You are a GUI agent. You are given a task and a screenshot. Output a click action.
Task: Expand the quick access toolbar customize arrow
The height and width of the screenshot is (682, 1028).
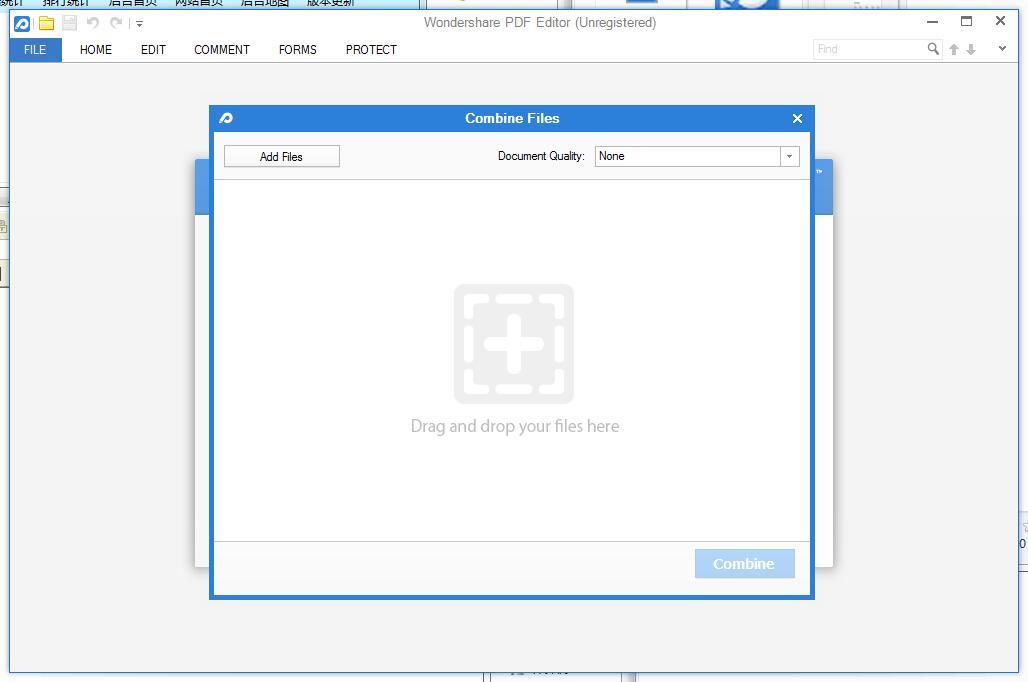pyautogui.click(x=139, y=24)
